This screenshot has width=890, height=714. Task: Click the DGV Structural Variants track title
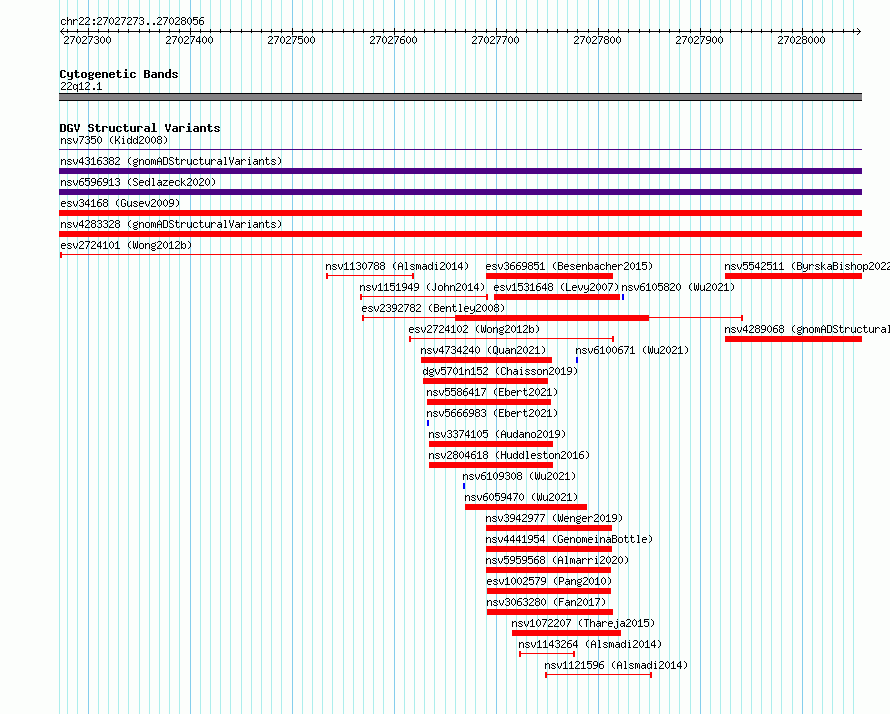(140, 128)
